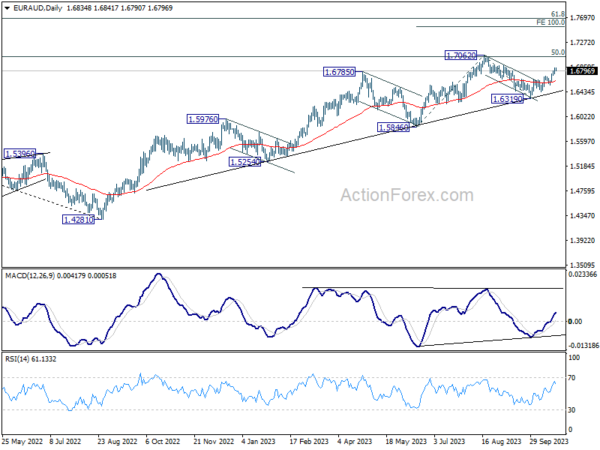
Task: Click the 16 Aug 2023 date label
Action: pyautogui.click(x=501, y=442)
